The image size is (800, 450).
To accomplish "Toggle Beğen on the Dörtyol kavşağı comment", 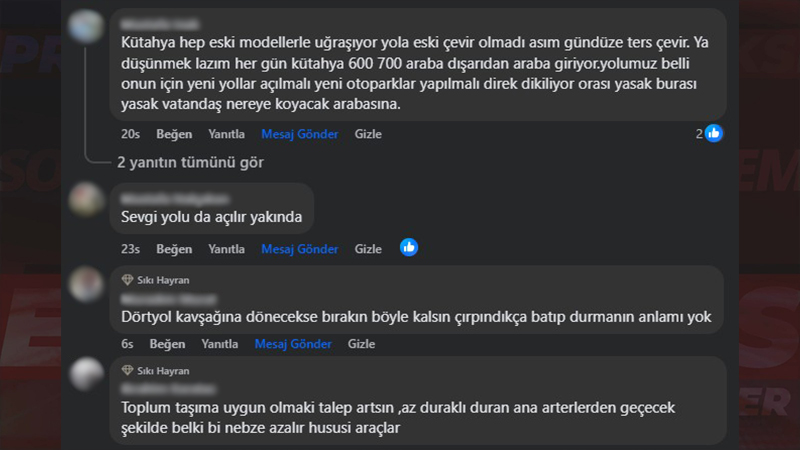I will click(168, 344).
